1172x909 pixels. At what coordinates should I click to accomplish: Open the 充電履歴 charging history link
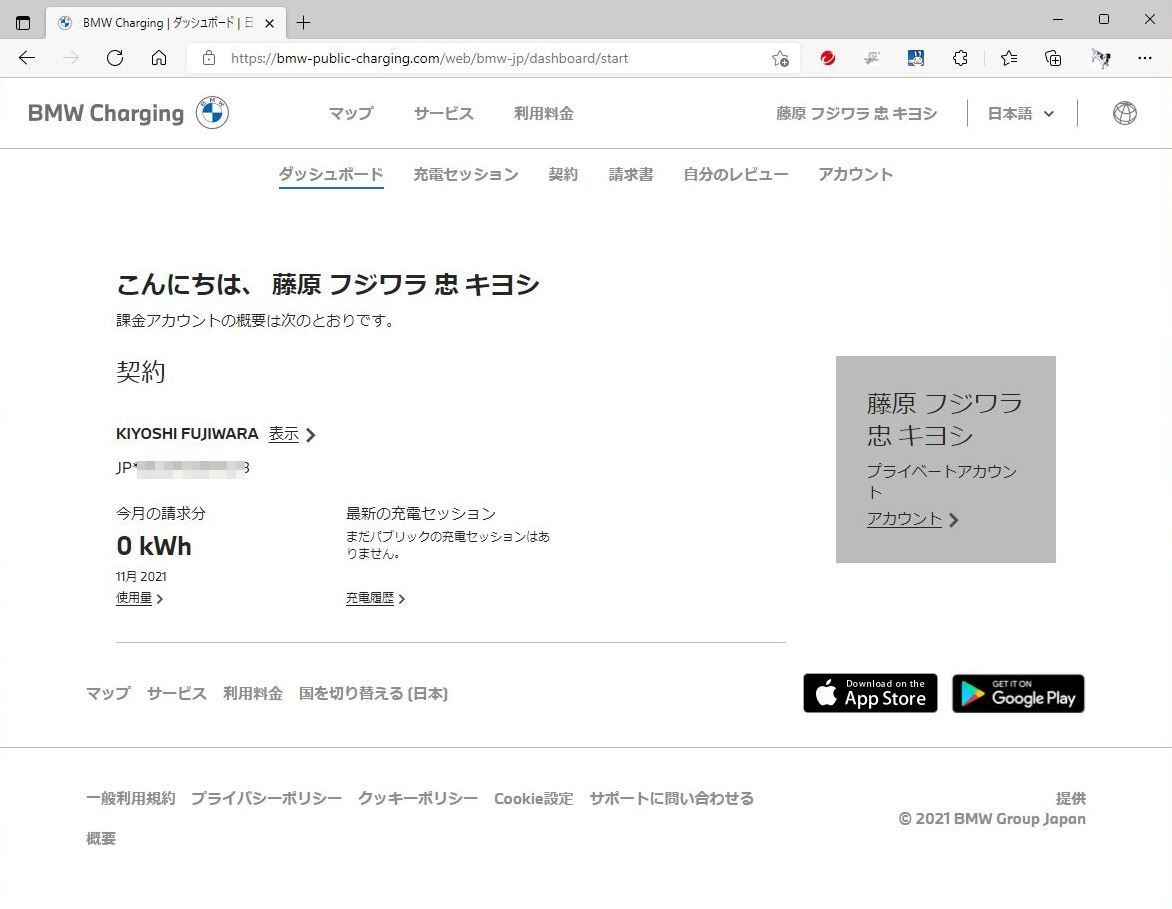coord(375,598)
